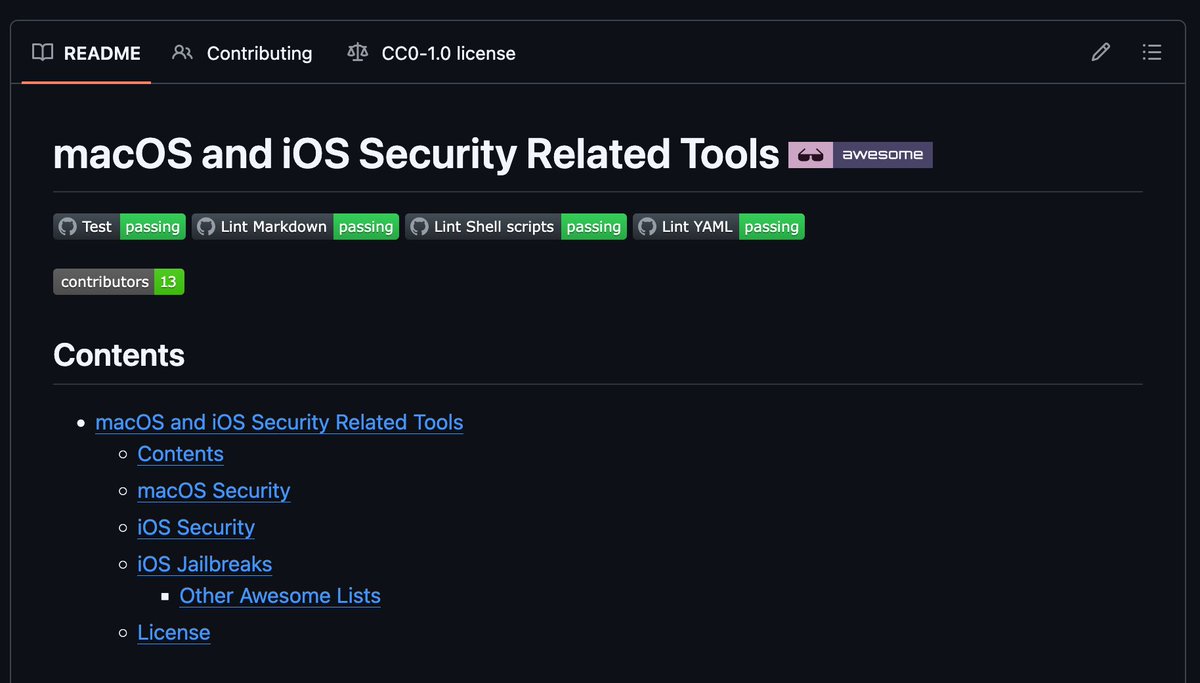Open the Lint Markdown passing badge
The image size is (1200, 683).
point(296,227)
